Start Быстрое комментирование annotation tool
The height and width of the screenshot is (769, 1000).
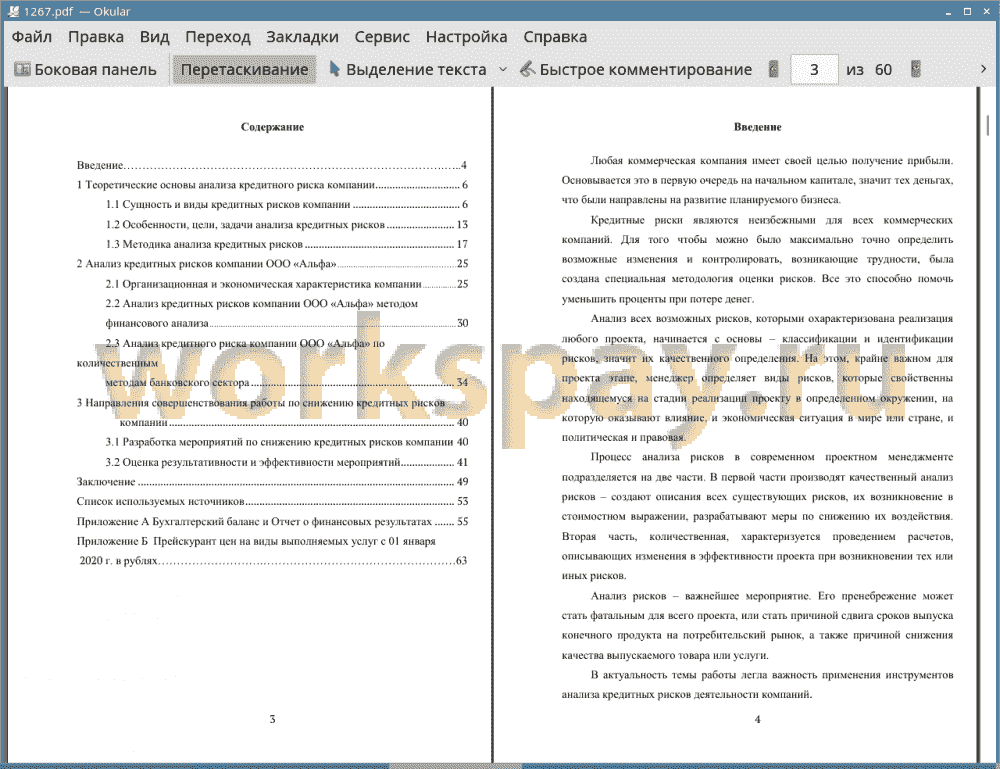coord(636,70)
